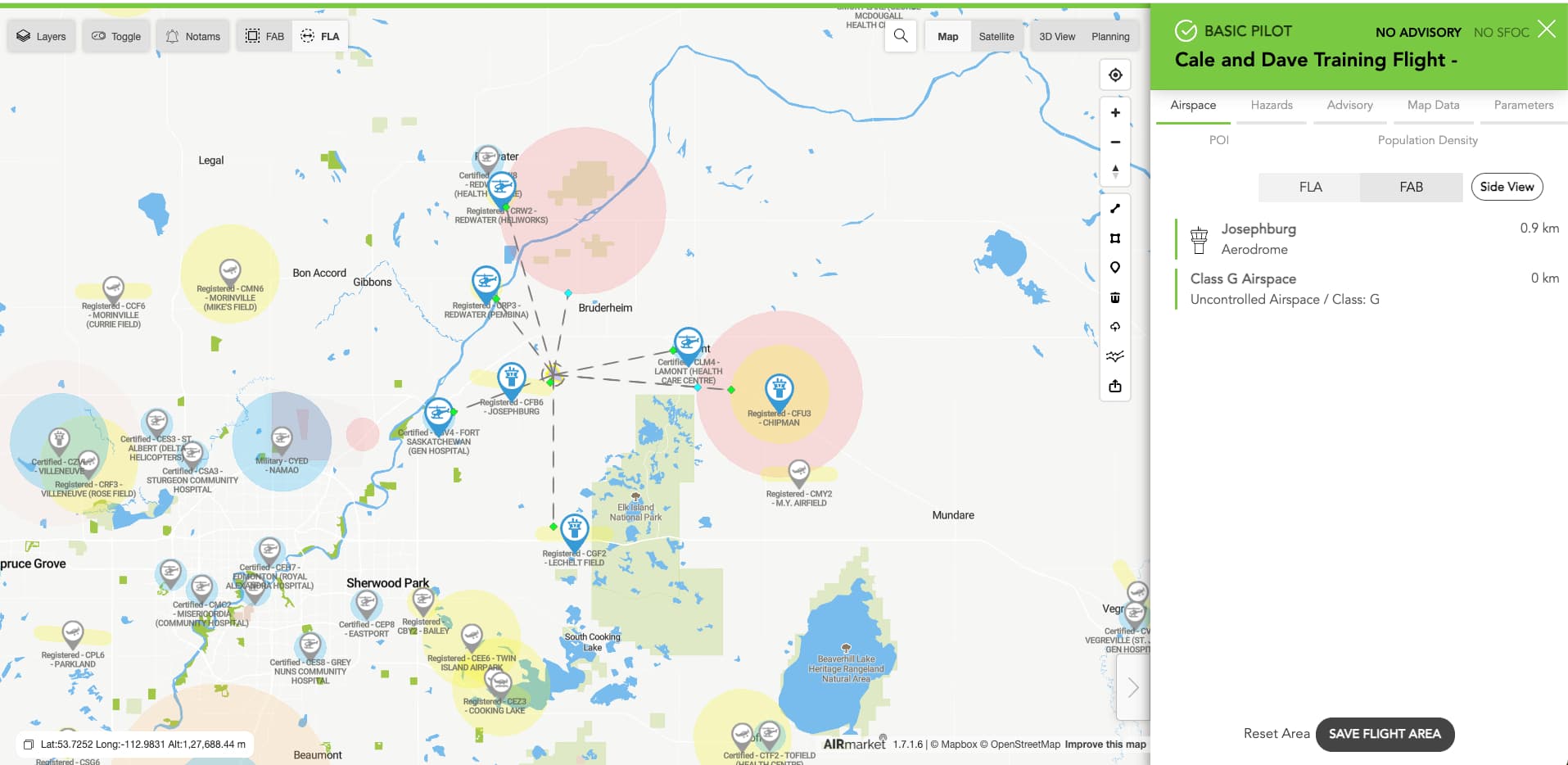
Task: Open the Notams panel
Action: coord(193,36)
